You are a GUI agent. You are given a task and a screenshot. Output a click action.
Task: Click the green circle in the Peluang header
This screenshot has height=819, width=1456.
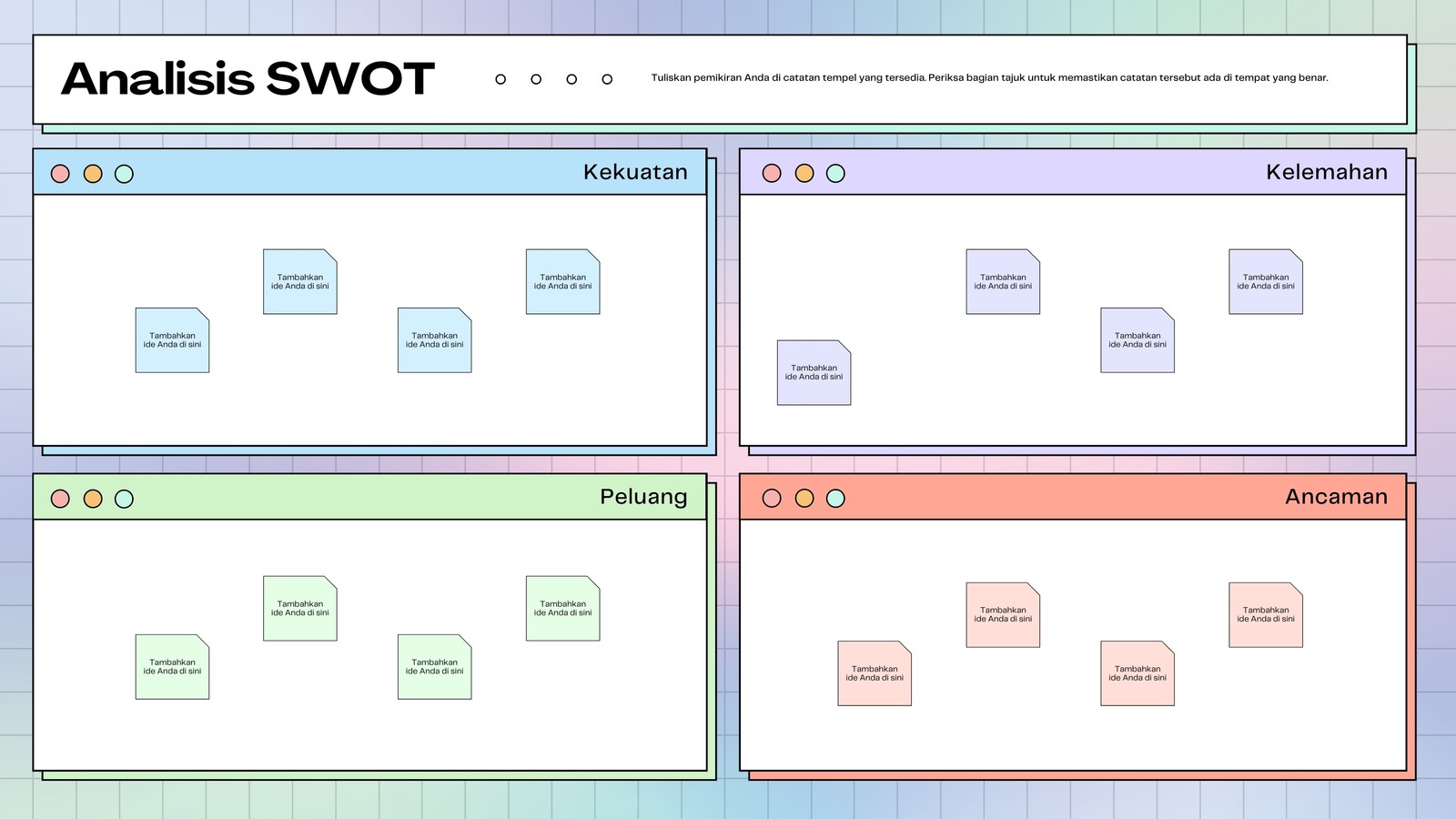pos(125,499)
